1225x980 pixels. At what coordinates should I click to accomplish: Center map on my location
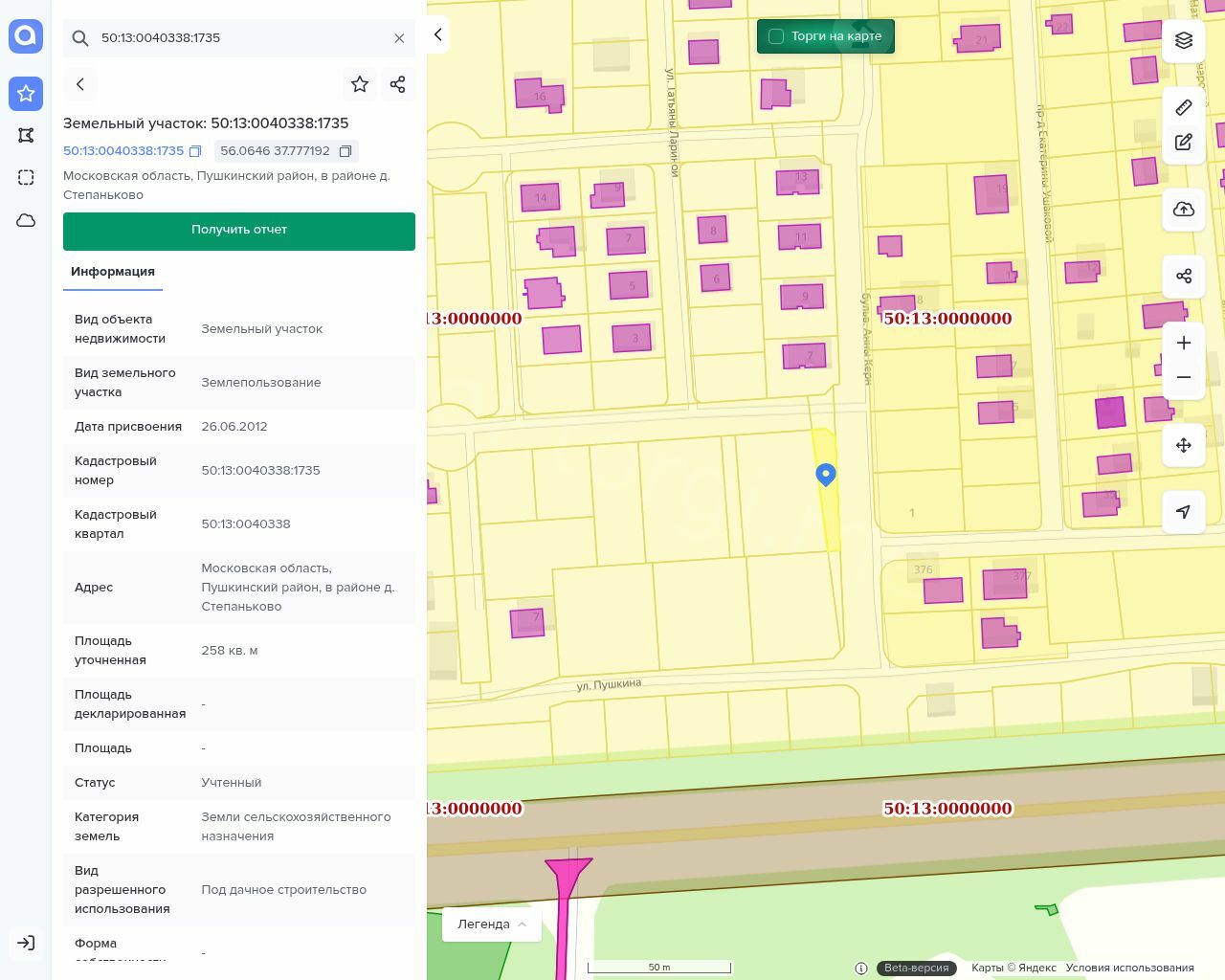click(x=1184, y=512)
